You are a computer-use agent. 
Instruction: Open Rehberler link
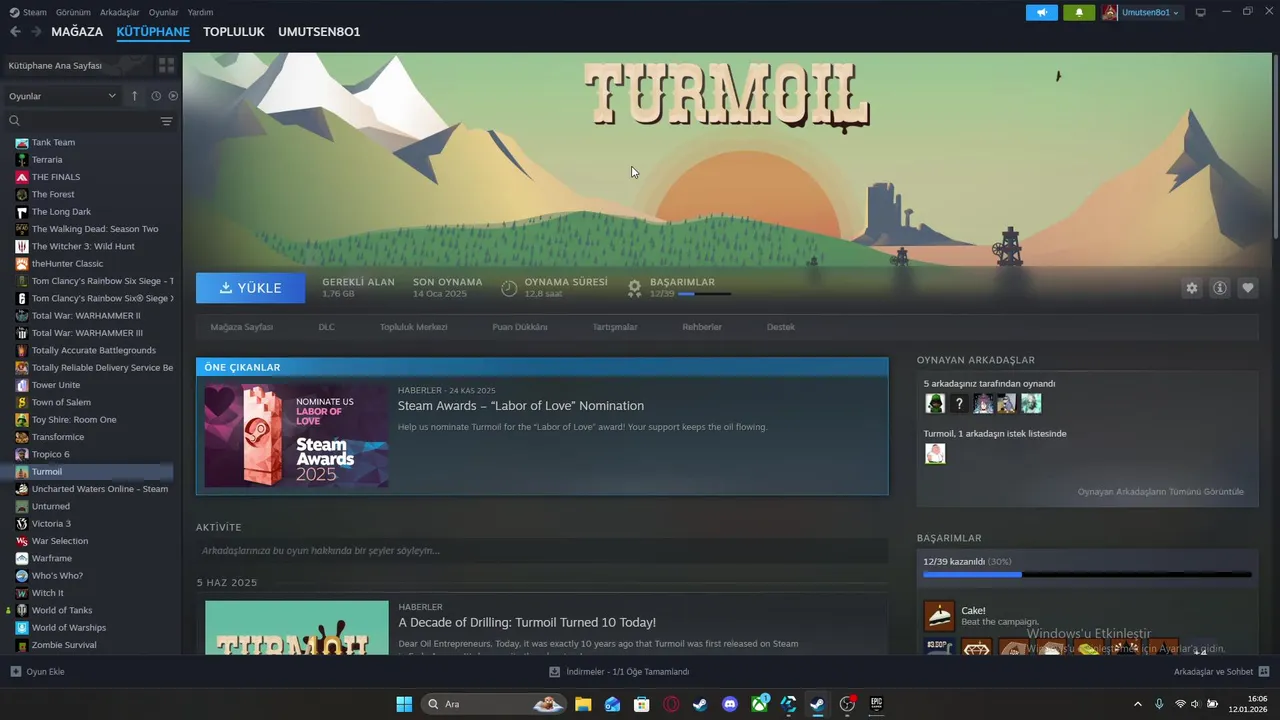tap(702, 327)
